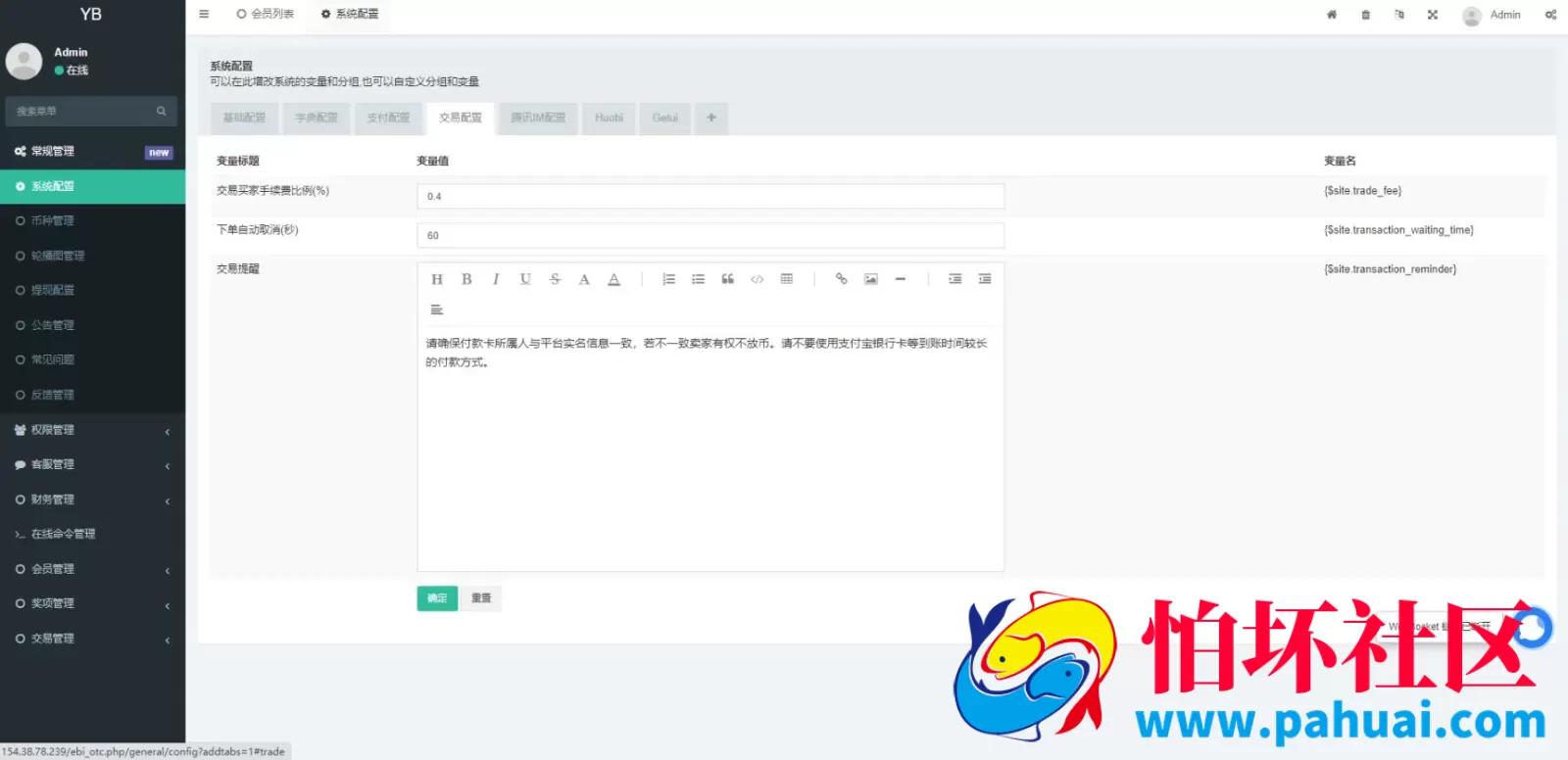Viewport: 1568px width, 760px height.
Task: Toggle underline formatting in the editor
Action: (525, 279)
